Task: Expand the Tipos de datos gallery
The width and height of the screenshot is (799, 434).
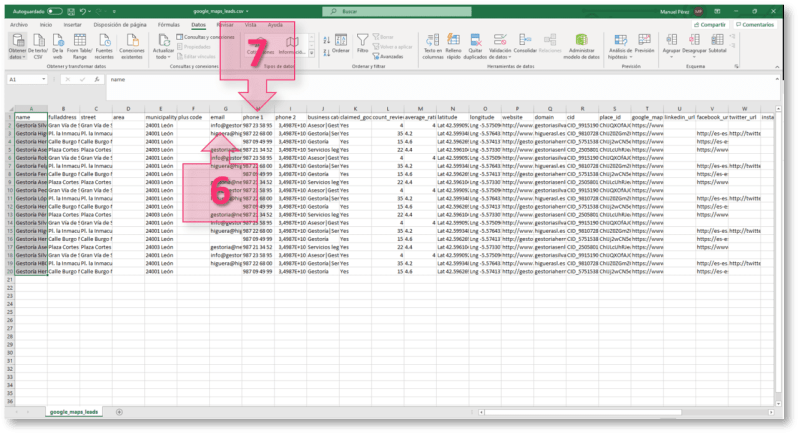Action: click(x=311, y=53)
